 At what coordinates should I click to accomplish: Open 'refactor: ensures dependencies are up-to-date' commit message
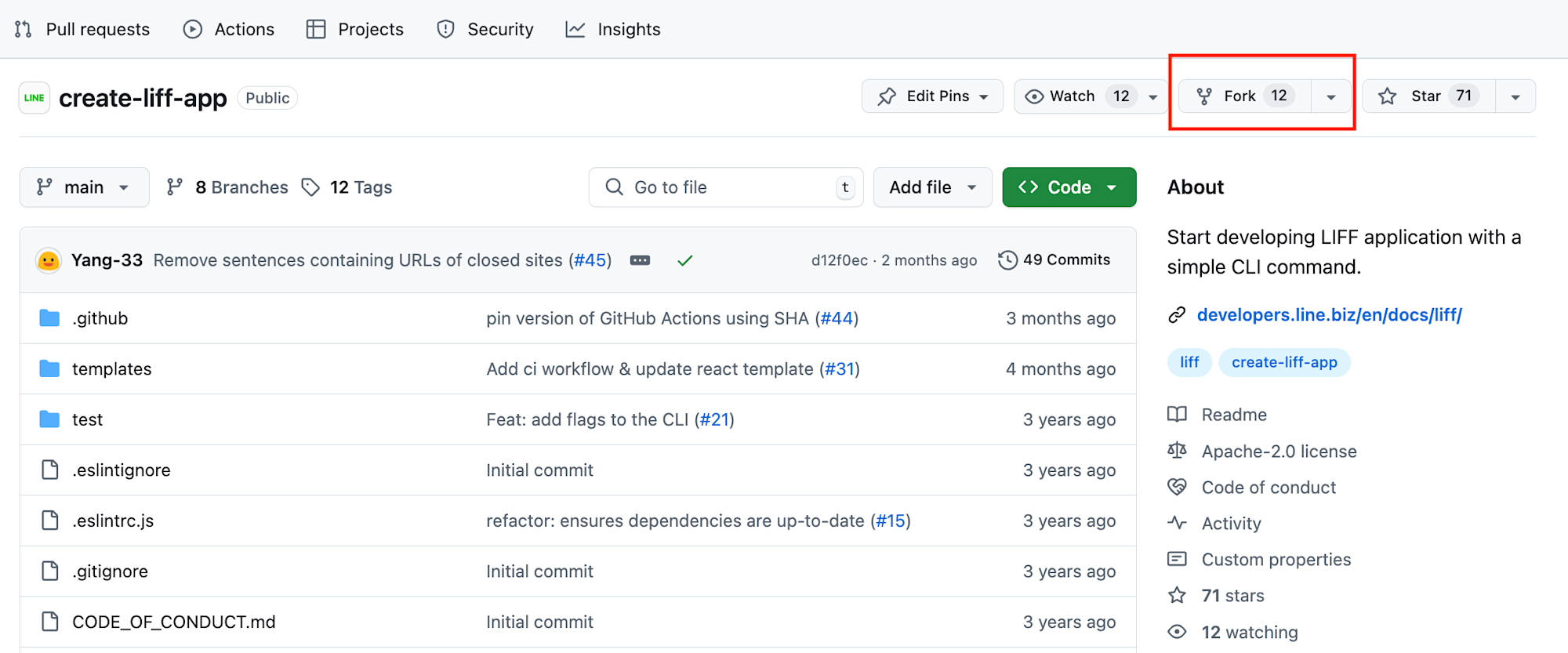point(675,521)
